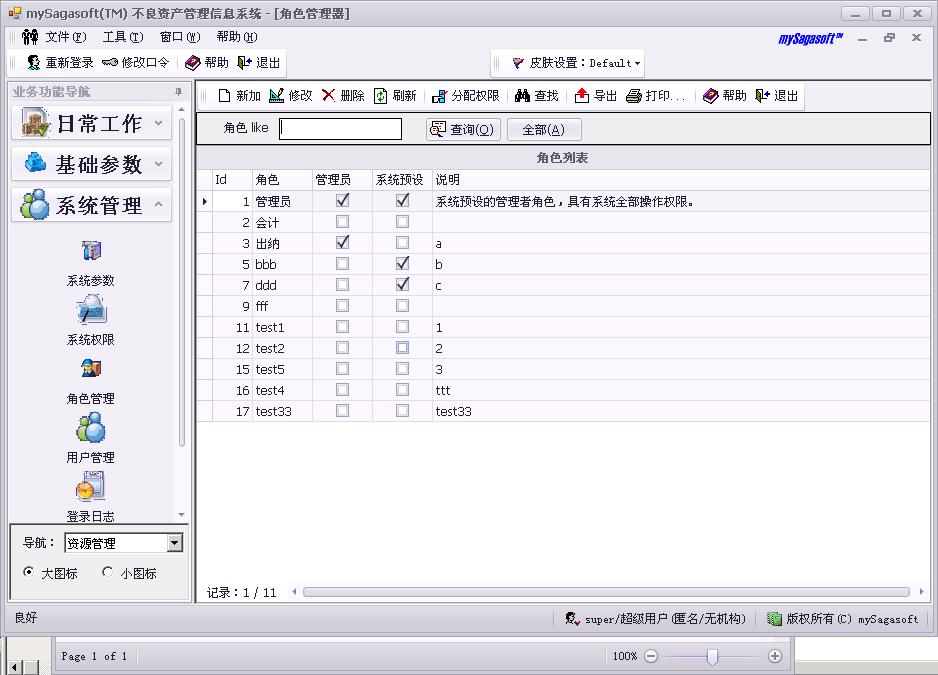Open the 工具(T) menu
The width and height of the screenshot is (938, 675).
pos(123,37)
